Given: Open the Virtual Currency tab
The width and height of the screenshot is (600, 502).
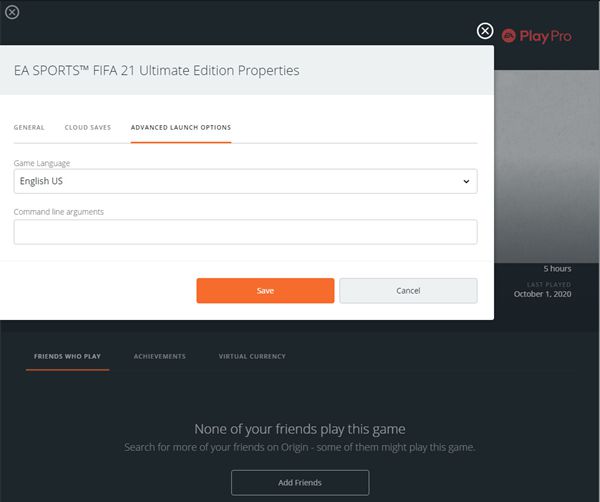Looking at the screenshot, I should 252,356.
